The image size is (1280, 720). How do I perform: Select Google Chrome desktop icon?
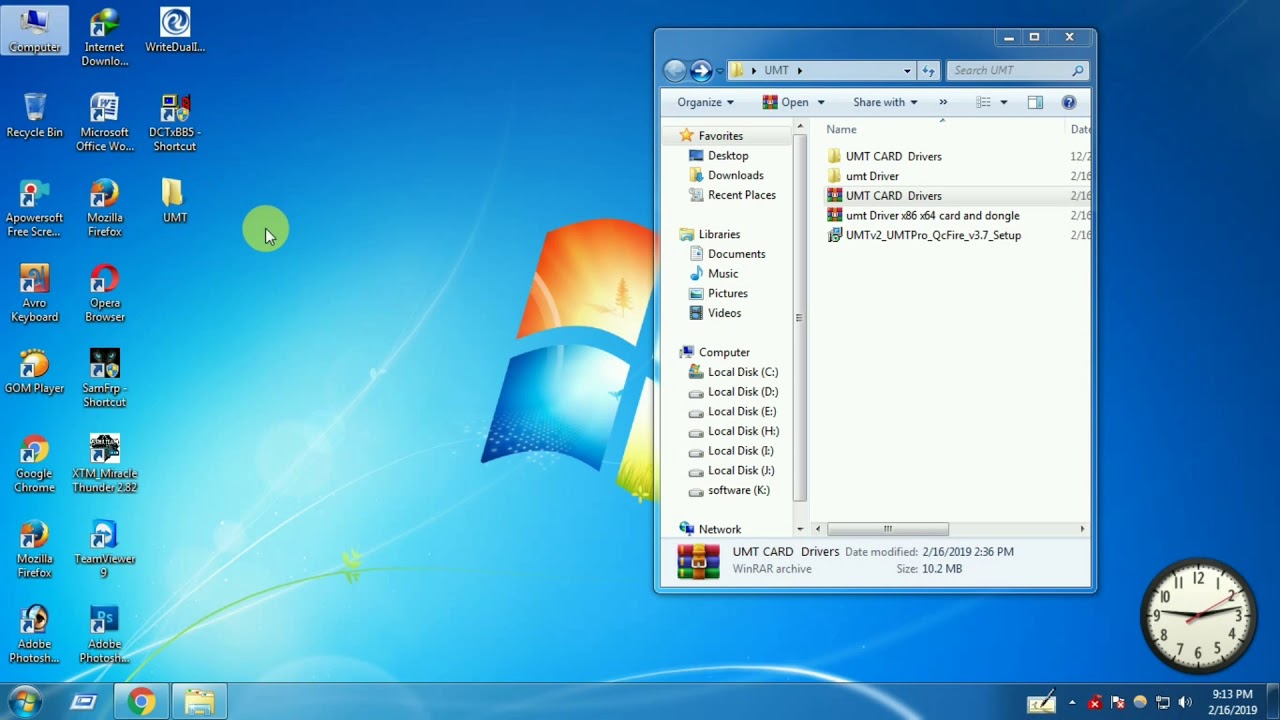point(35,463)
